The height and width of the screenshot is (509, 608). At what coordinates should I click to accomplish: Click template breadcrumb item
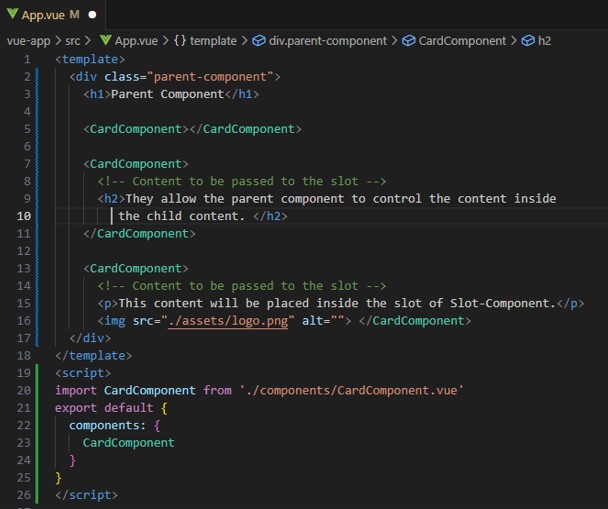(213, 41)
